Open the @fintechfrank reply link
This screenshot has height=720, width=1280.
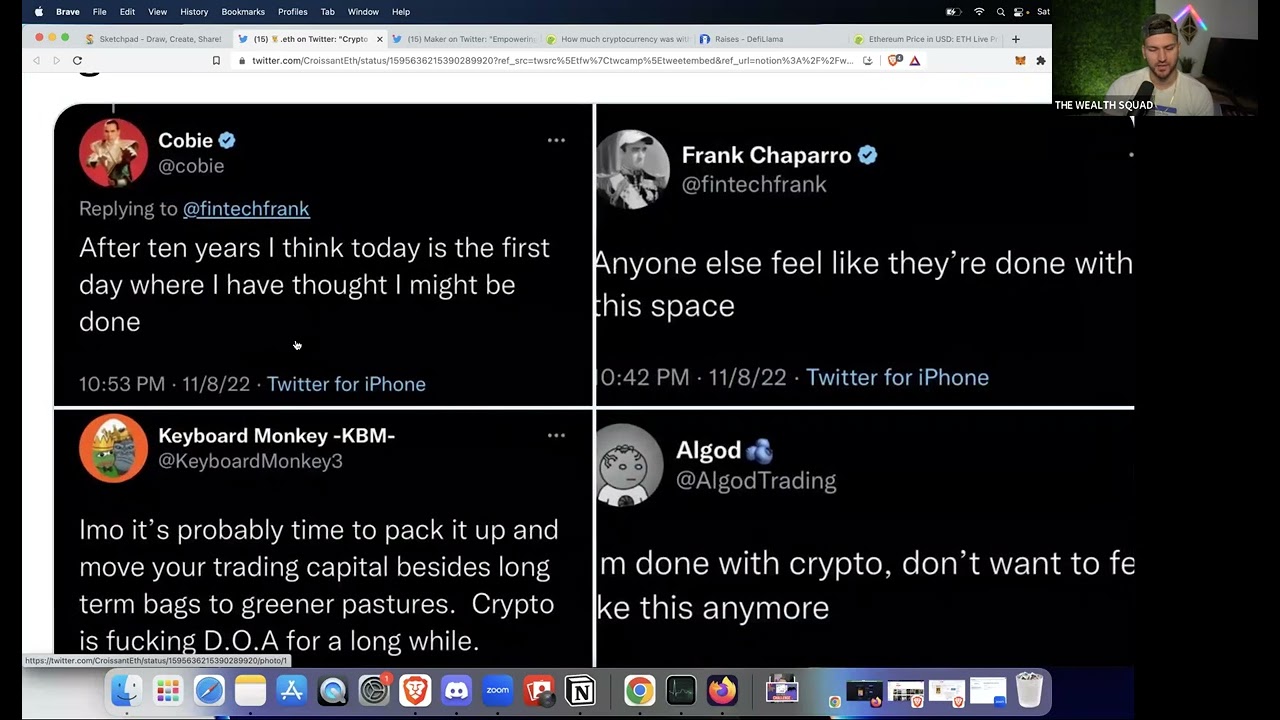(x=246, y=208)
